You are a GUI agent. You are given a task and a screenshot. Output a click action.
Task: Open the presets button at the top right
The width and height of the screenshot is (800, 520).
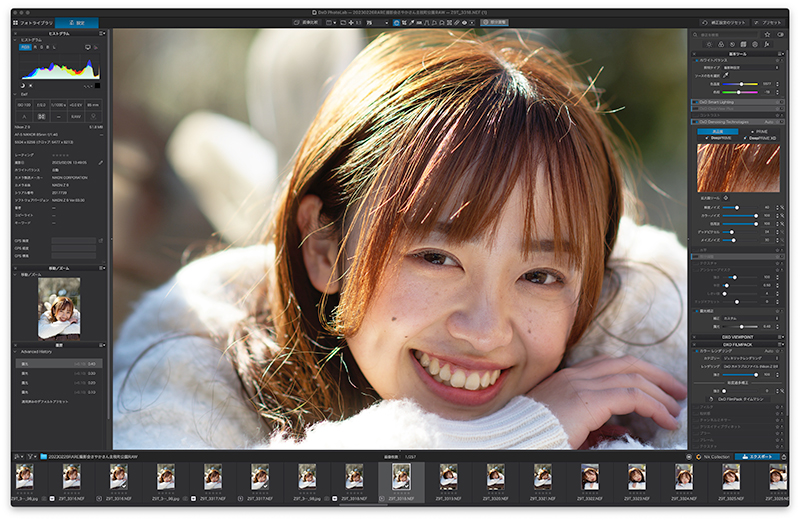768,22
